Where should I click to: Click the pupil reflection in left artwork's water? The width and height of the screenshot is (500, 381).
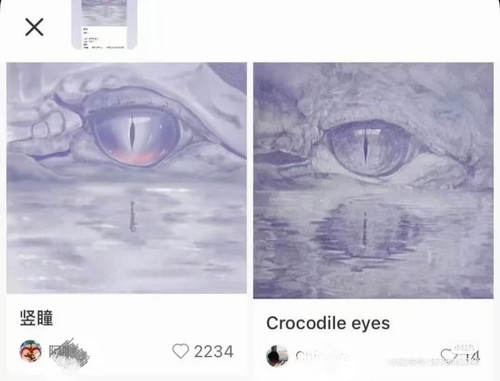(132, 216)
